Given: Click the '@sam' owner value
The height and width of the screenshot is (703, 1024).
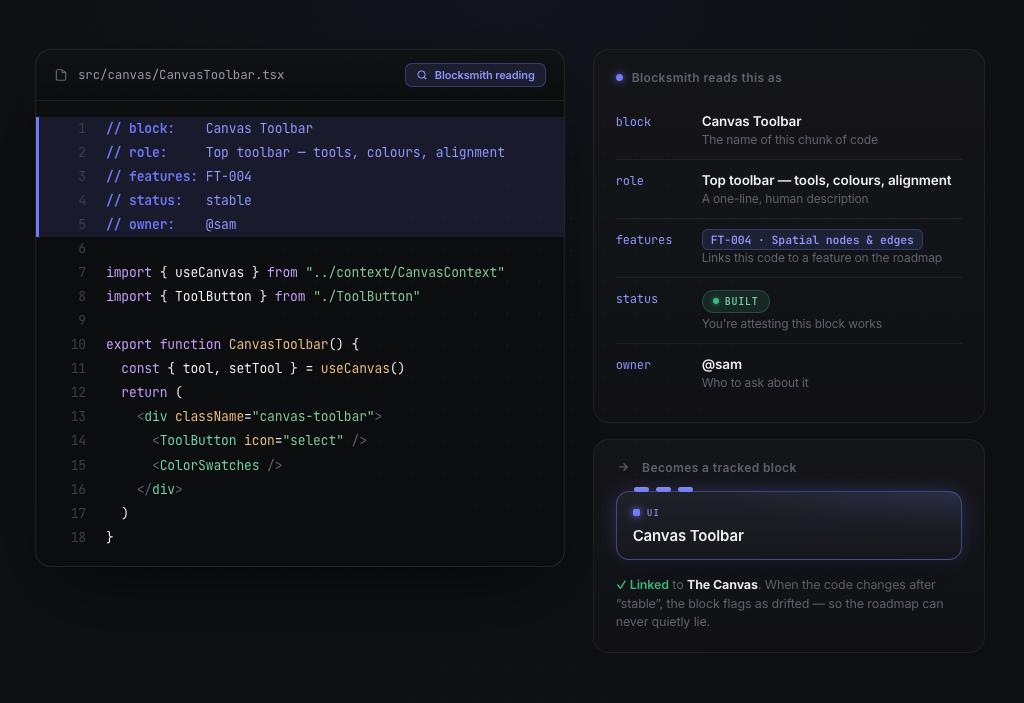Looking at the screenshot, I should 722,365.
